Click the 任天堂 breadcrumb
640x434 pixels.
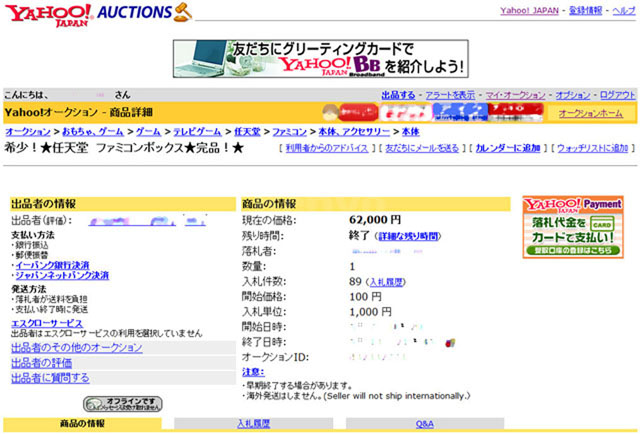click(247, 131)
